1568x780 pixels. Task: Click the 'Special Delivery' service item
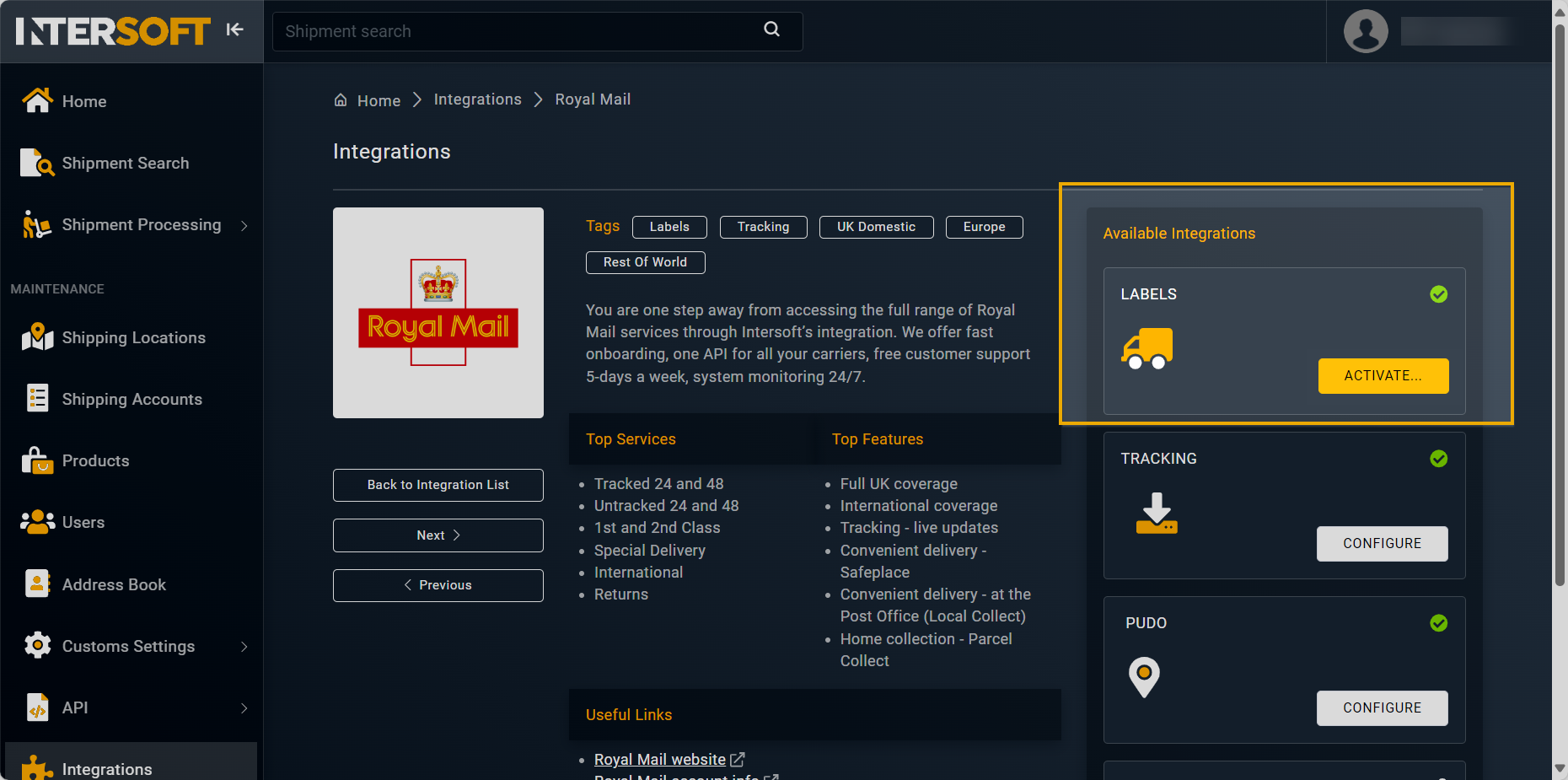point(650,551)
